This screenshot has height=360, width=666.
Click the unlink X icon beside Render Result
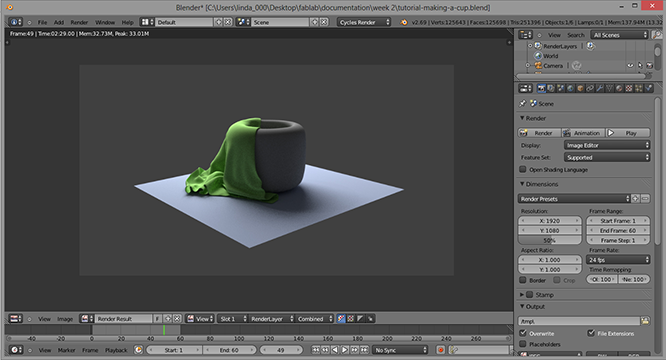[177, 318]
